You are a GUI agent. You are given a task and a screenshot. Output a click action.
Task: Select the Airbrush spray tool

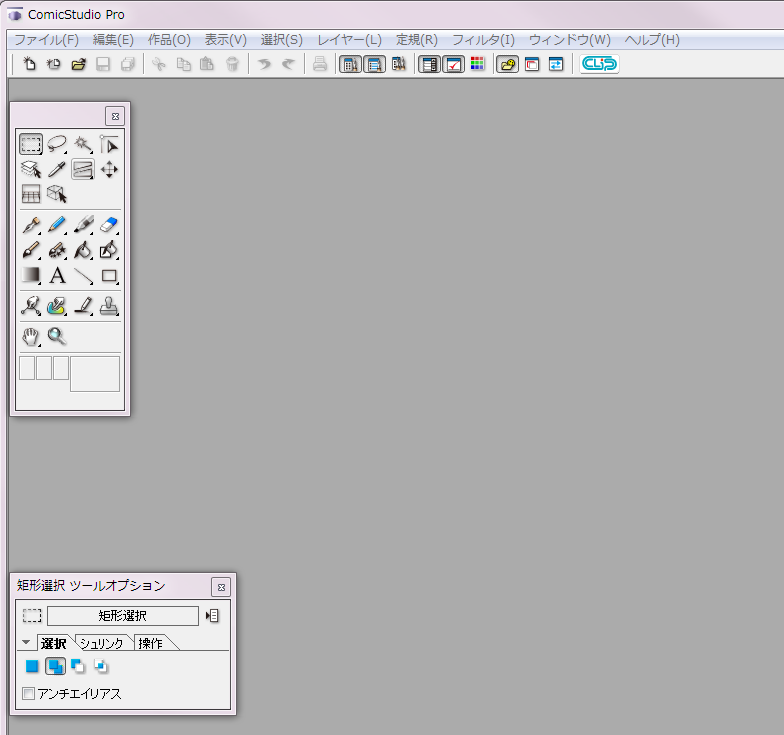click(57, 250)
